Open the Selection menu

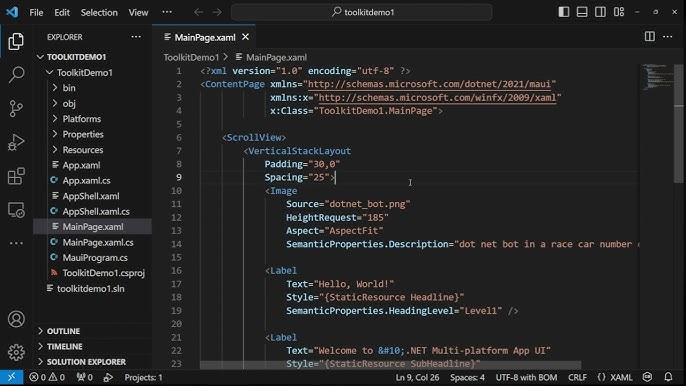pos(99,13)
